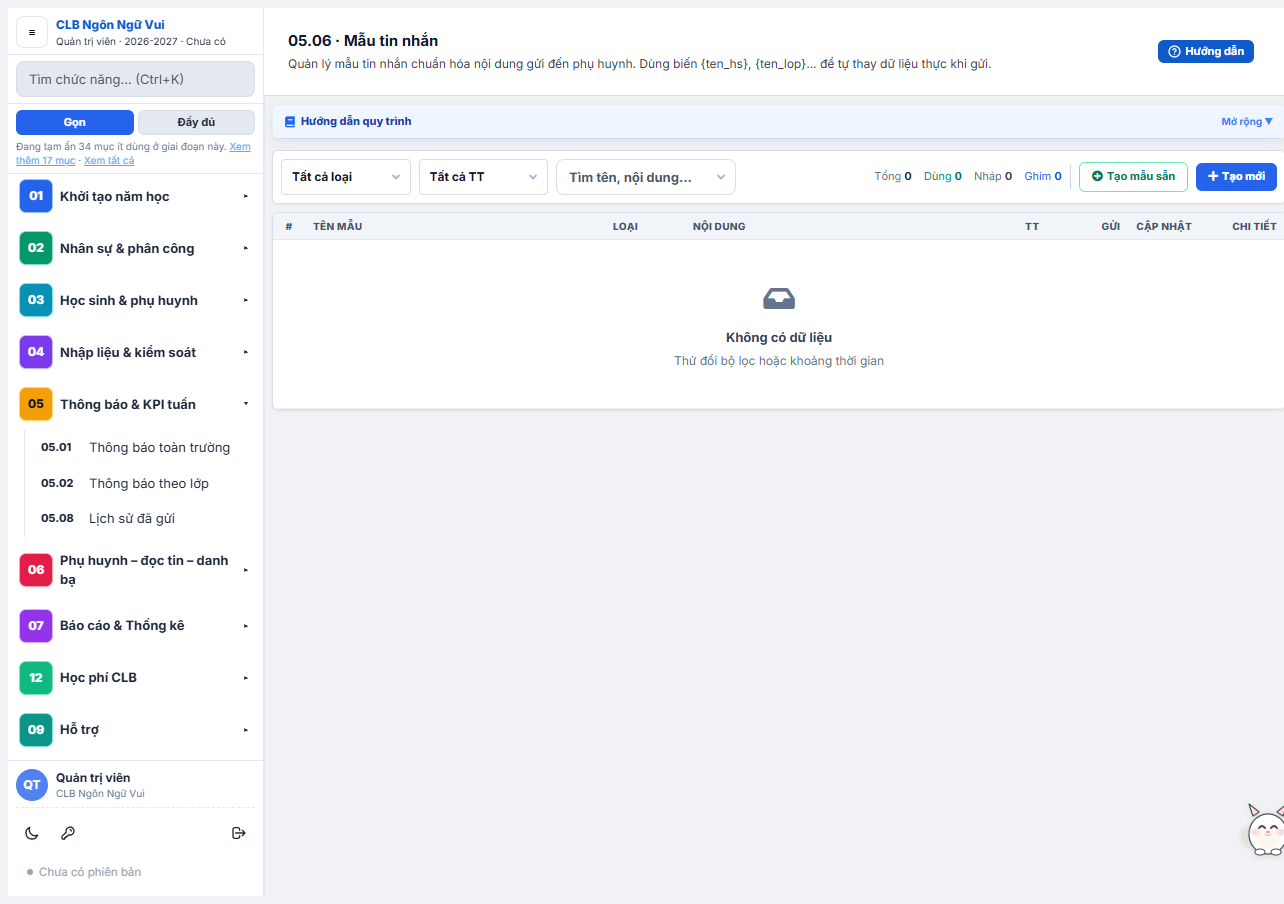1284x904 pixels.
Task: Expand the Báo cáo & Thống kê section
Action: point(135,626)
